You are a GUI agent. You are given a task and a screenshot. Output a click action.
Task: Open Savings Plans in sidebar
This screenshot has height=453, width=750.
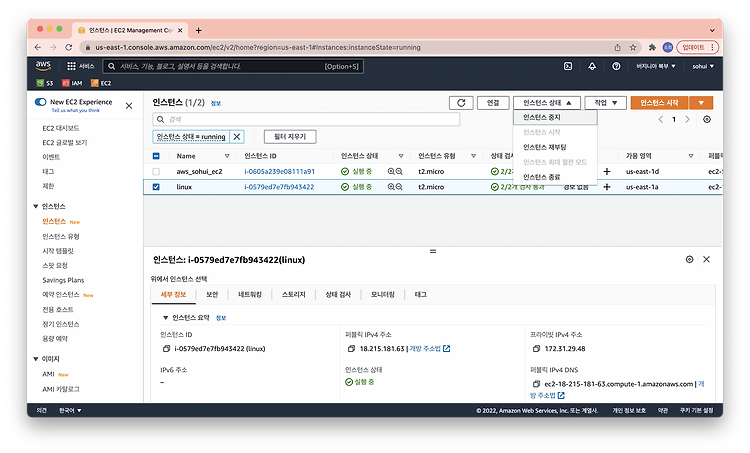pyautogui.click(x=63, y=280)
